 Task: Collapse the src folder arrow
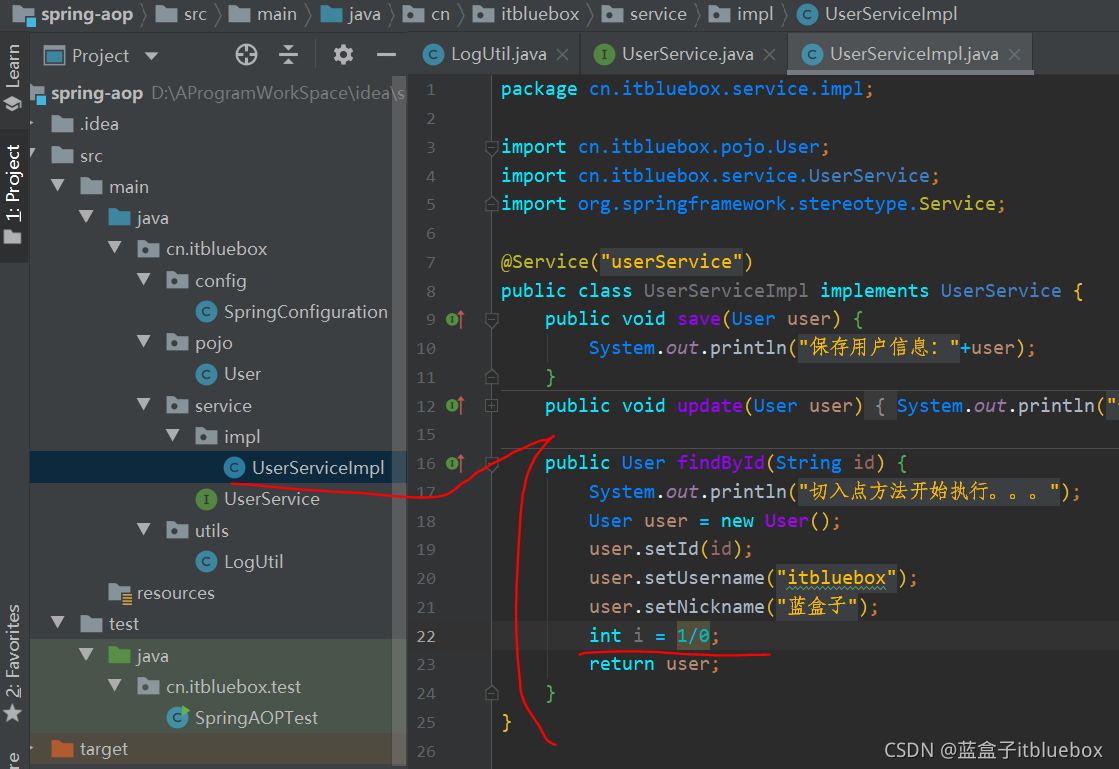(x=33, y=154)
